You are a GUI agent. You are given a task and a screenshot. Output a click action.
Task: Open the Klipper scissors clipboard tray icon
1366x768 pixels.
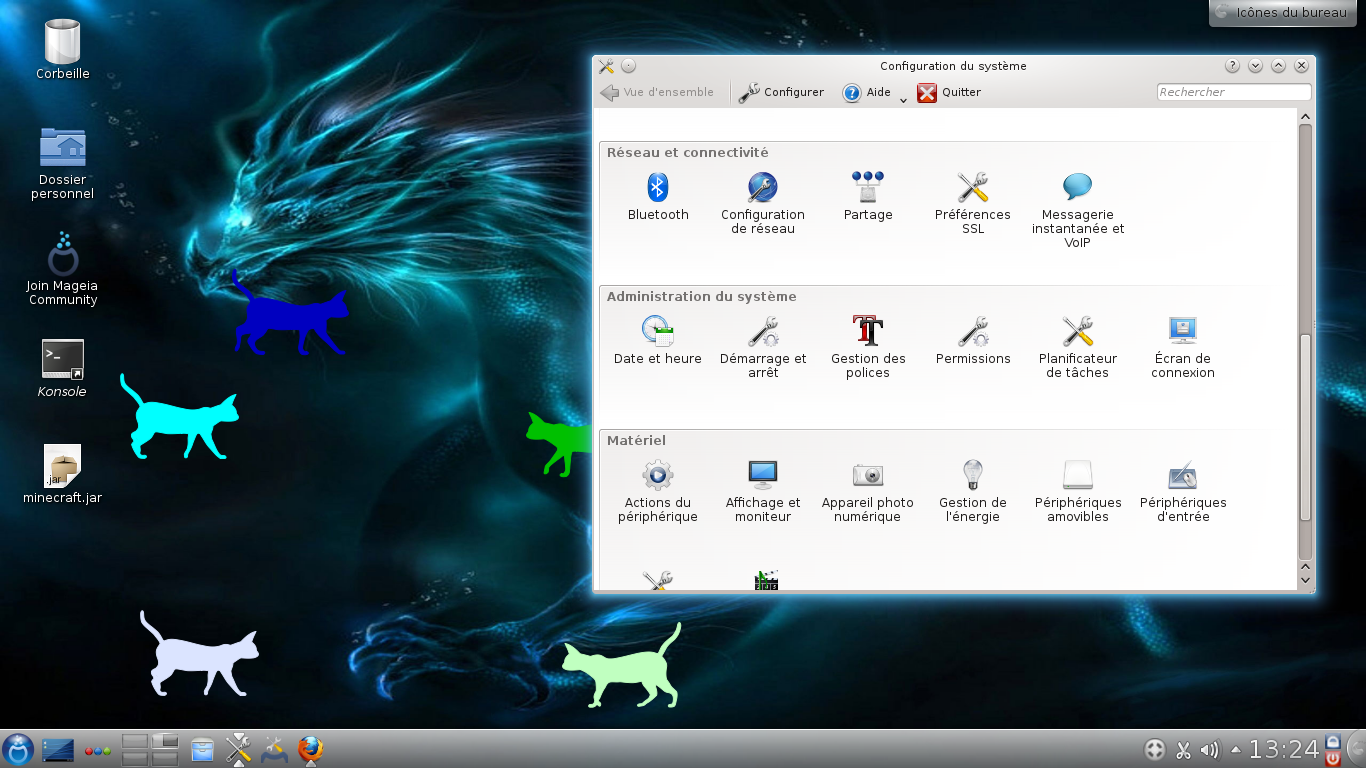click(1183, 750)
